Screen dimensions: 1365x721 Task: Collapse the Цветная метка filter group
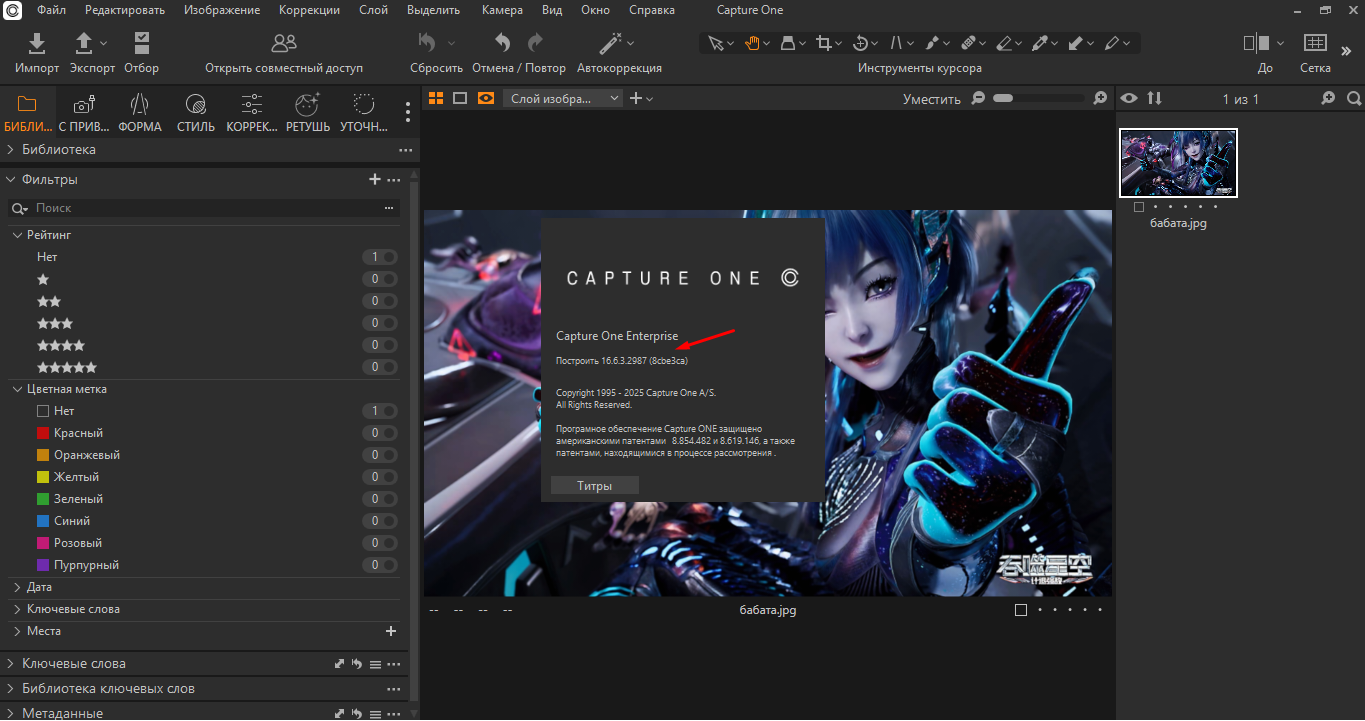[17, 389]
